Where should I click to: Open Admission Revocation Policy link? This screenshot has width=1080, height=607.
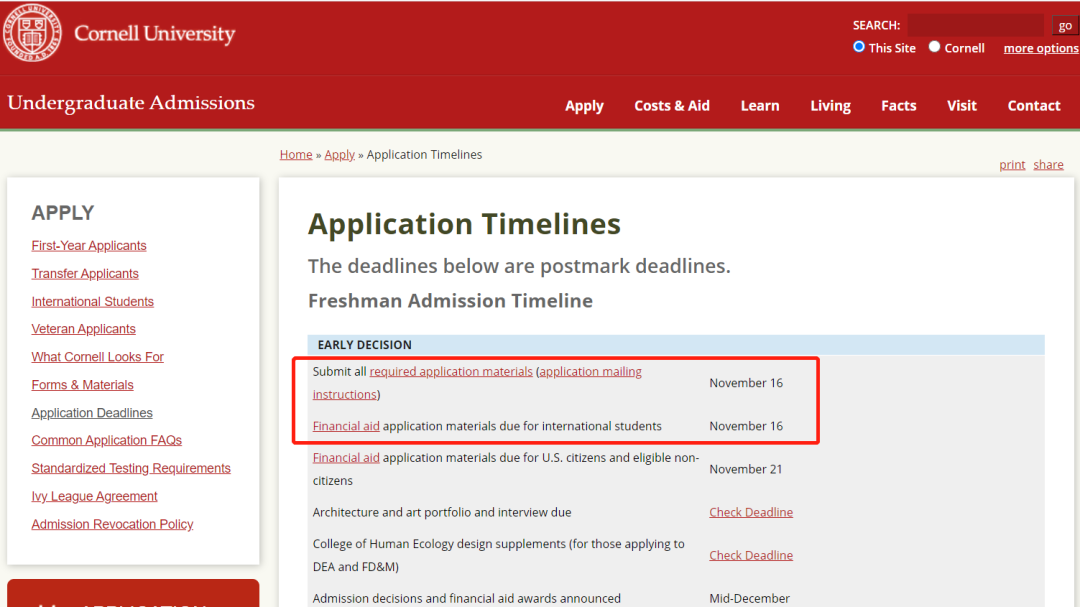[112, 524]
